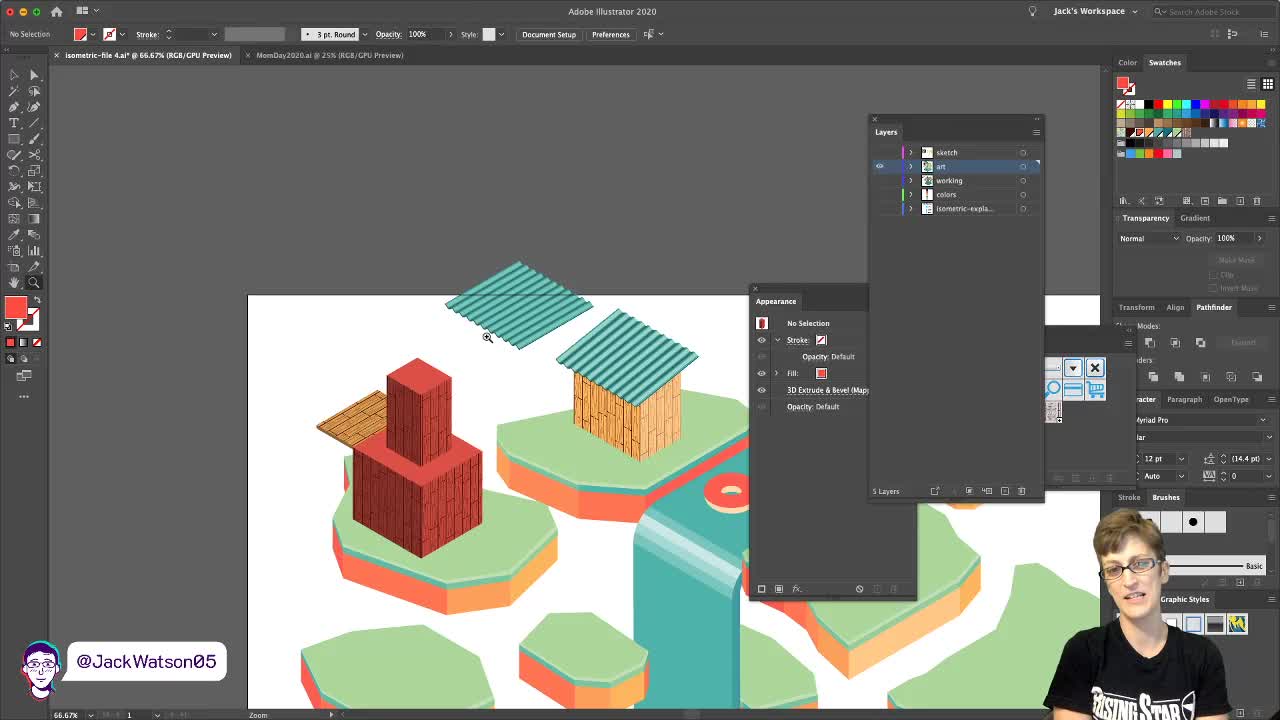
Task: Open the New Layer icon in Layers panel
Action: (1005, 491)
